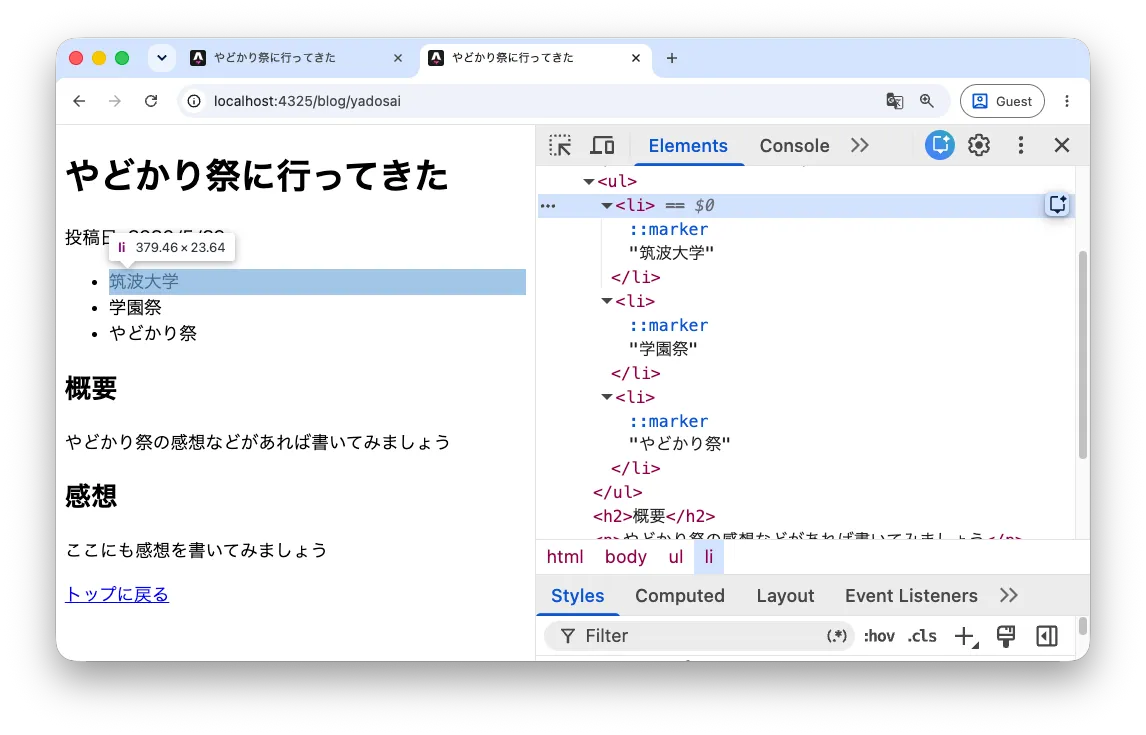Viewport: 1146px width, 735px height.
Task: Open the DevTools three-dot customize menu
Action: point(1020,145)
